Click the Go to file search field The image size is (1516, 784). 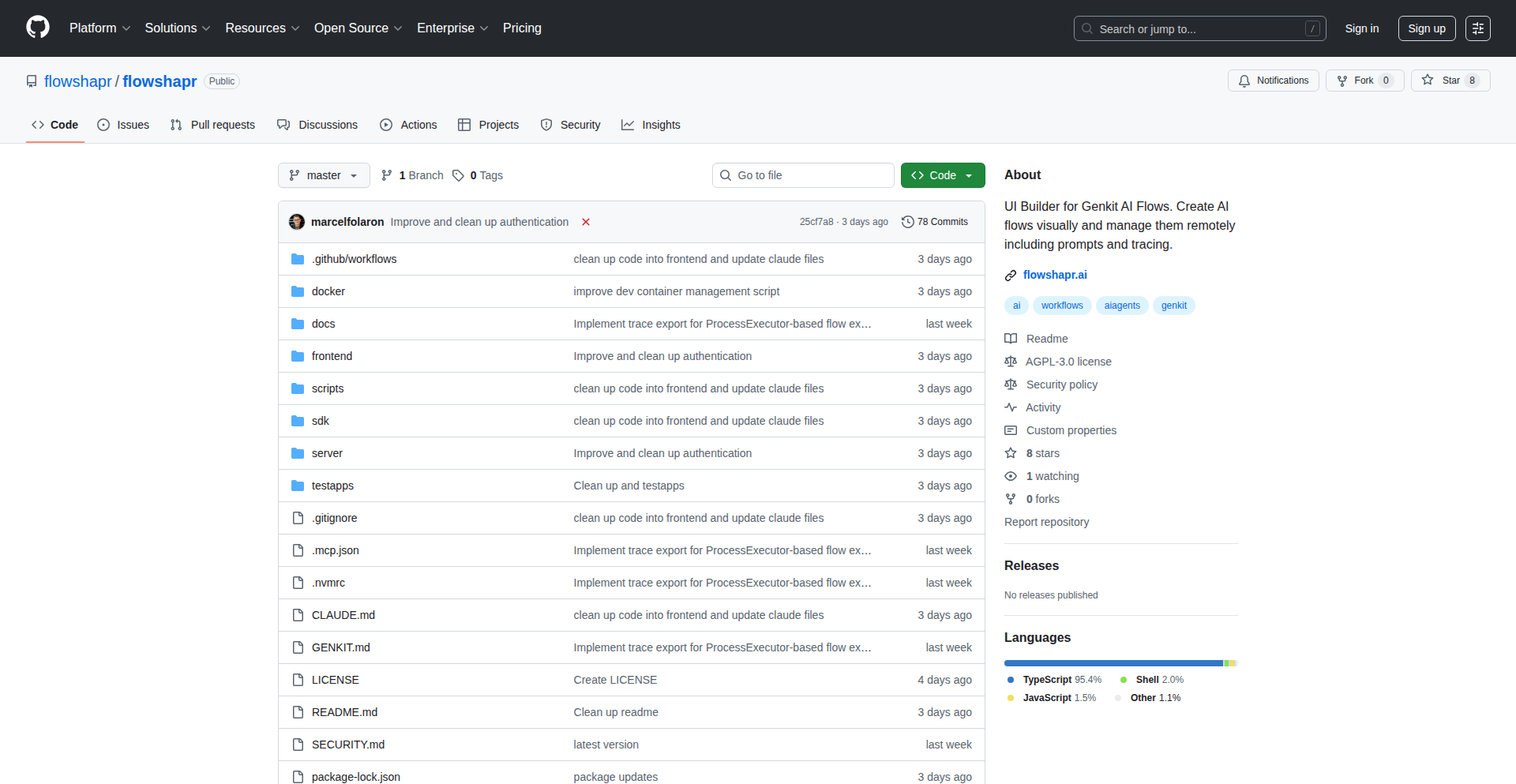(x=803, y=175)
